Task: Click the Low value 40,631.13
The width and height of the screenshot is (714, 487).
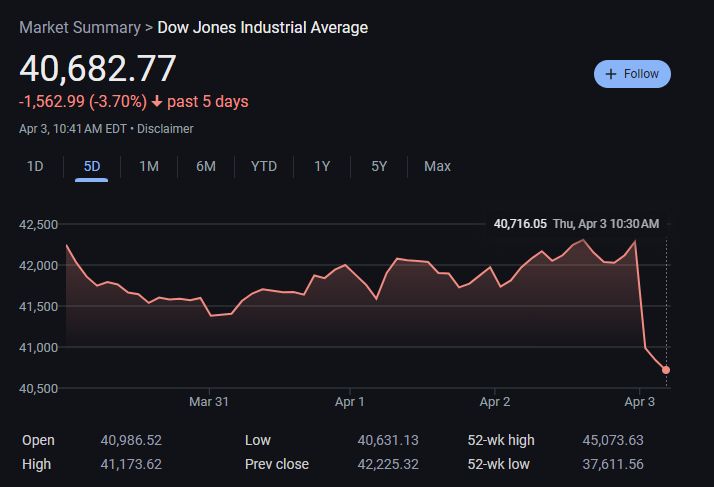Action: click(x=388, y=440)
